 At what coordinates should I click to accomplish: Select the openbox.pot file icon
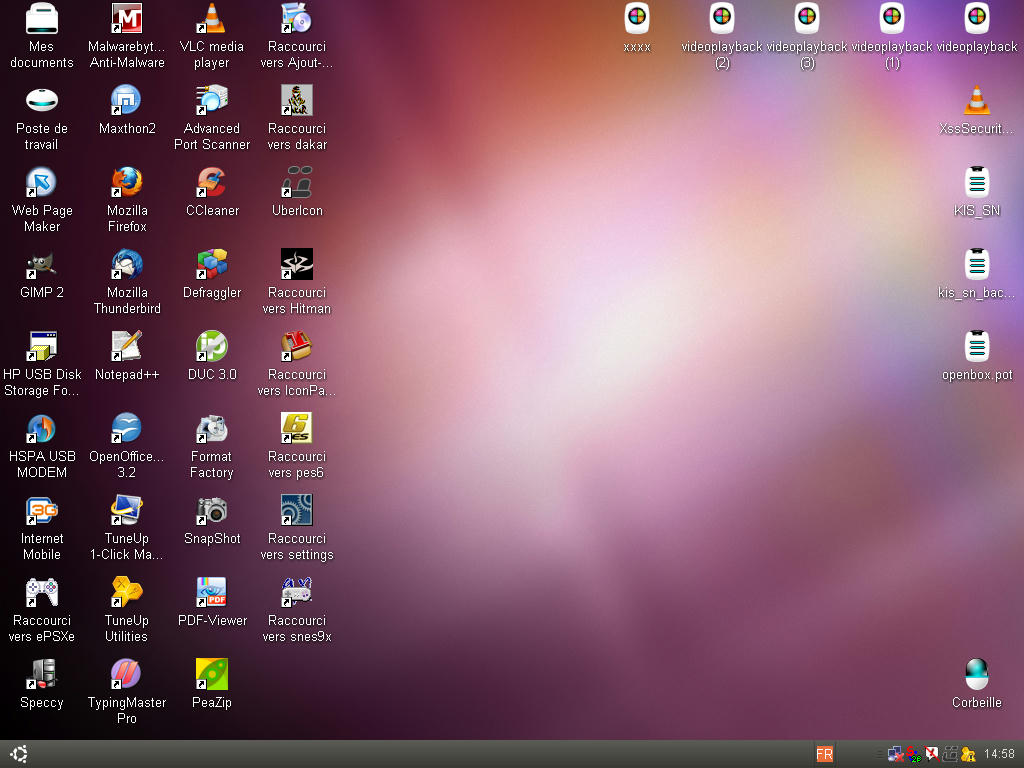(x=977, y=346)
